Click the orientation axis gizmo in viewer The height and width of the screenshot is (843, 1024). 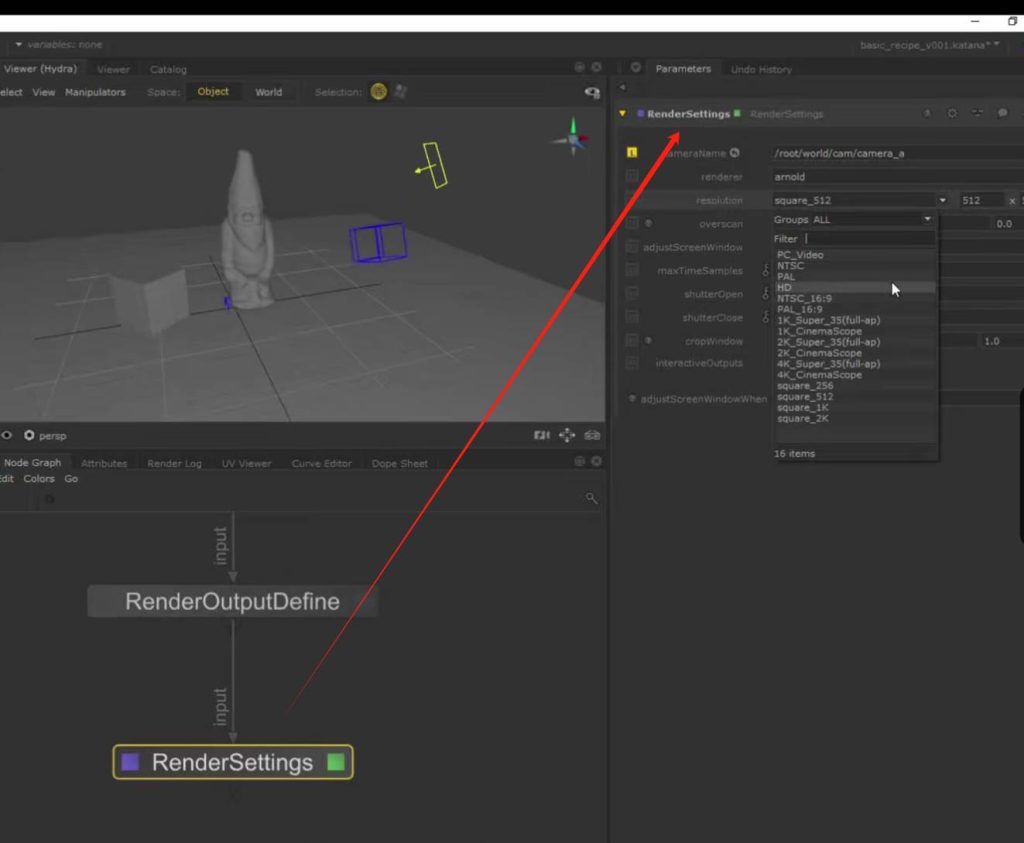tap(573, 137)
